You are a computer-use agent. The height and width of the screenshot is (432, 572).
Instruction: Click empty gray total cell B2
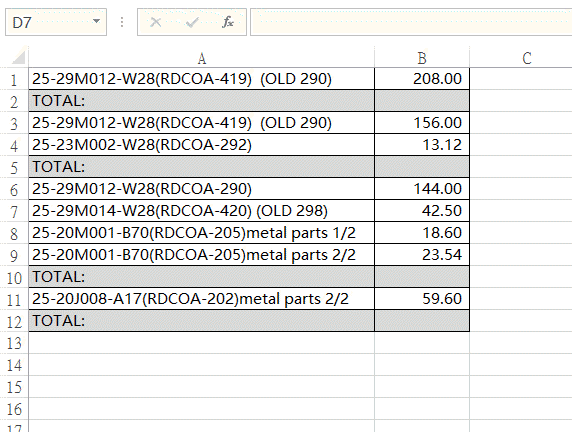[422, 101]
